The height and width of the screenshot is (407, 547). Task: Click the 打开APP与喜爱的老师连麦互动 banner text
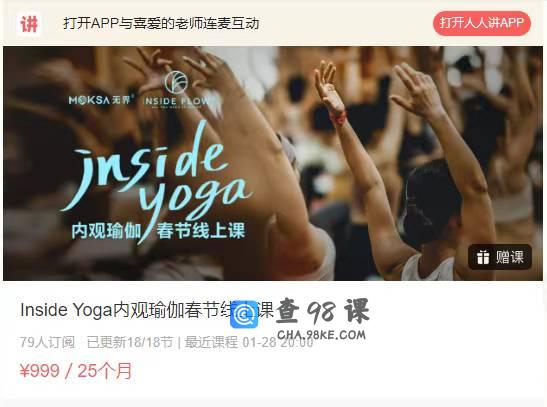[161, 23]
